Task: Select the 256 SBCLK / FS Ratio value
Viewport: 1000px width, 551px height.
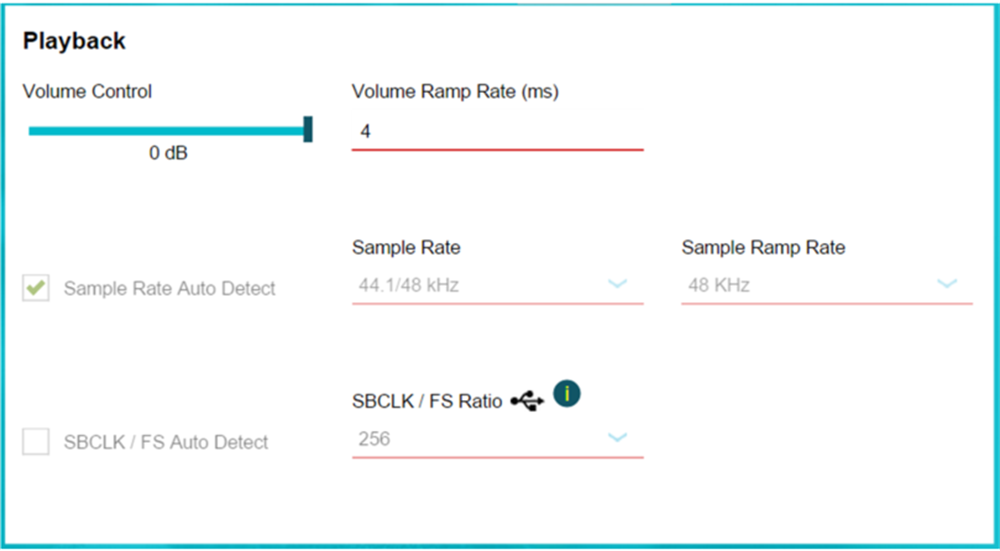Action: coord(374,438)
